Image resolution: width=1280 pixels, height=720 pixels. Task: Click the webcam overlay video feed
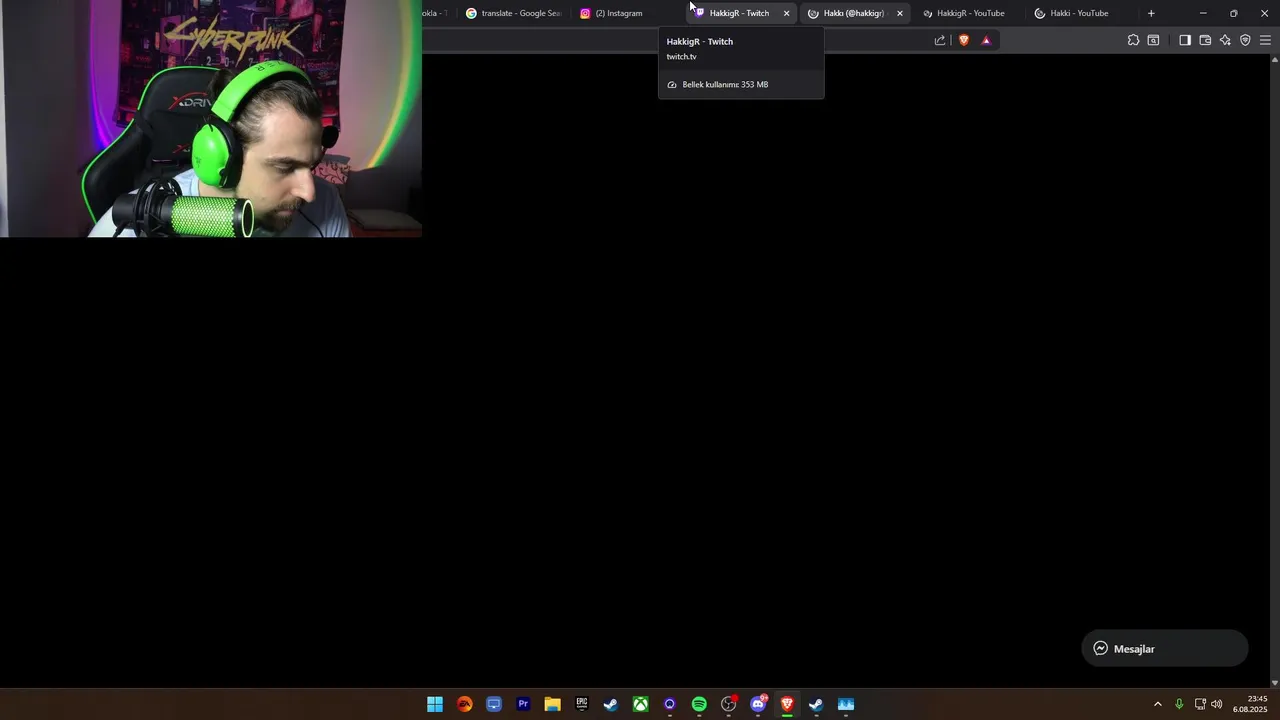[x=211, y=118]
